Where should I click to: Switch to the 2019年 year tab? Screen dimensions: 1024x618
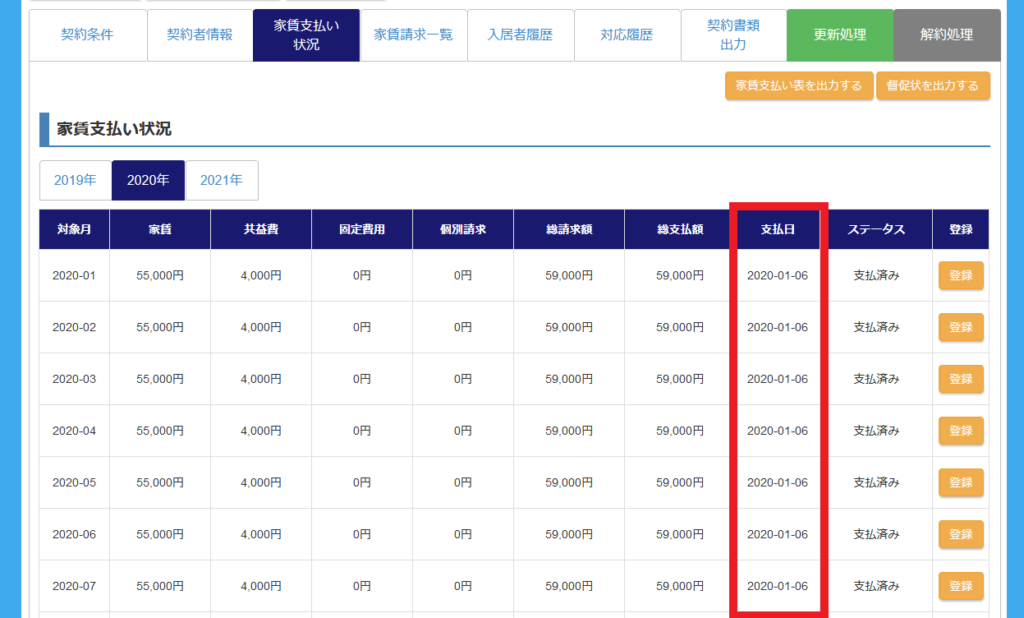75,180
